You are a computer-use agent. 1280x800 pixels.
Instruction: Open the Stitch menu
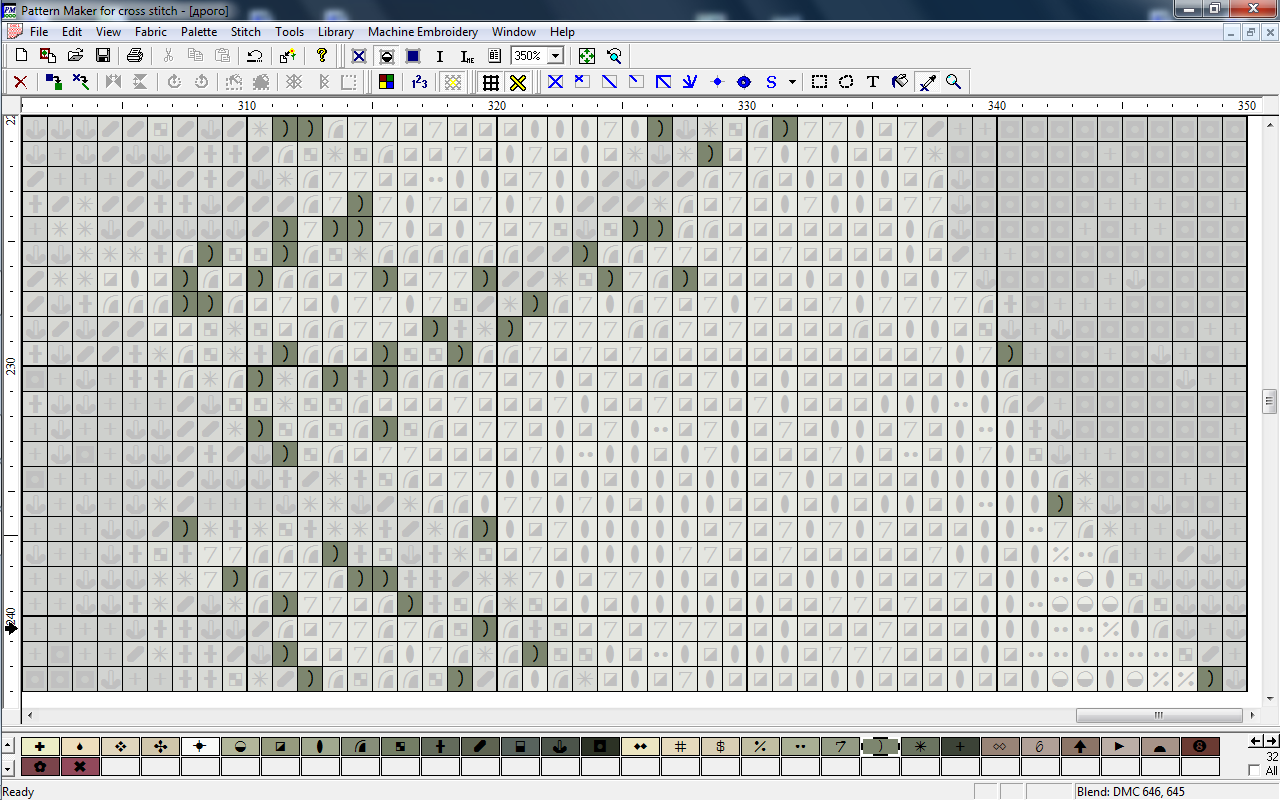tap(245, 32)
